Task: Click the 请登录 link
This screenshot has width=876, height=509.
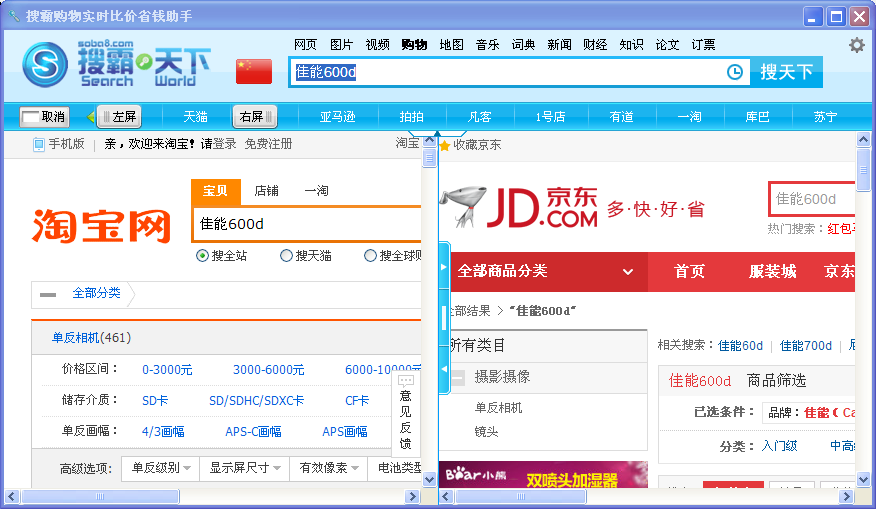Action: pos(218,144)
